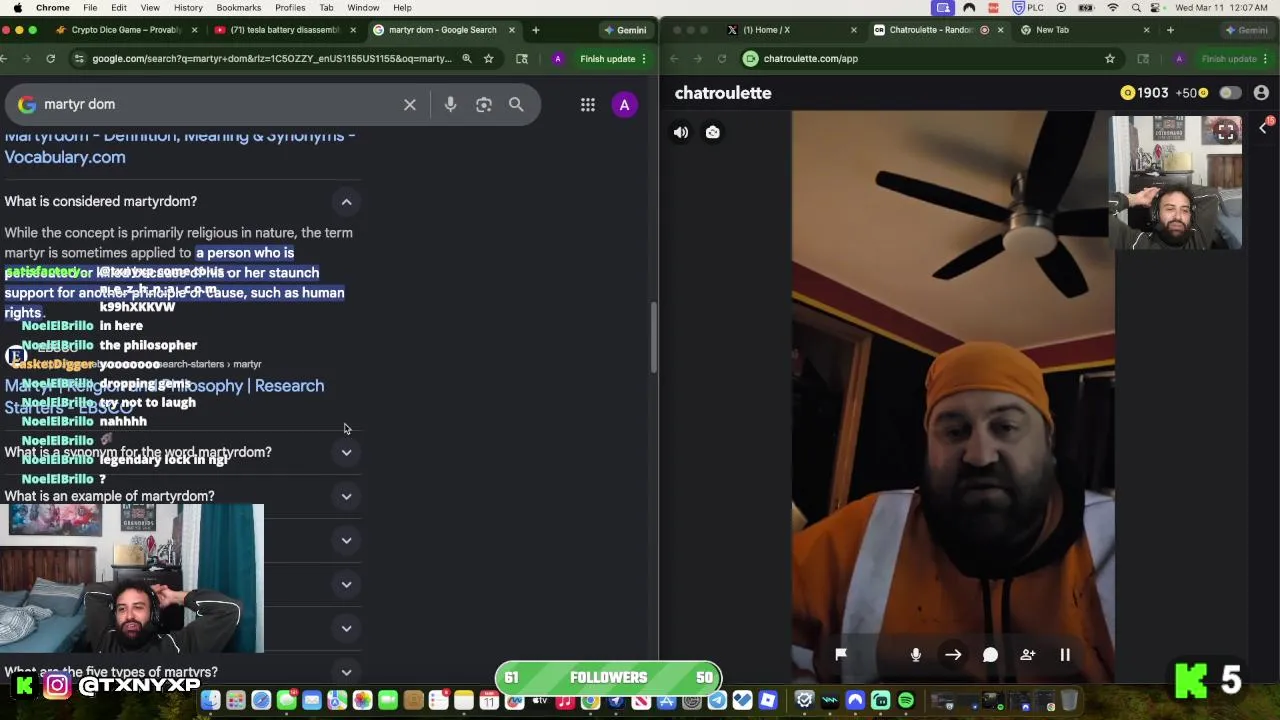The height and width of the screenshot is (720, 1280).
Task: Bookmark the Chatroulette page with the star
Action: (x=1110, y=59)
